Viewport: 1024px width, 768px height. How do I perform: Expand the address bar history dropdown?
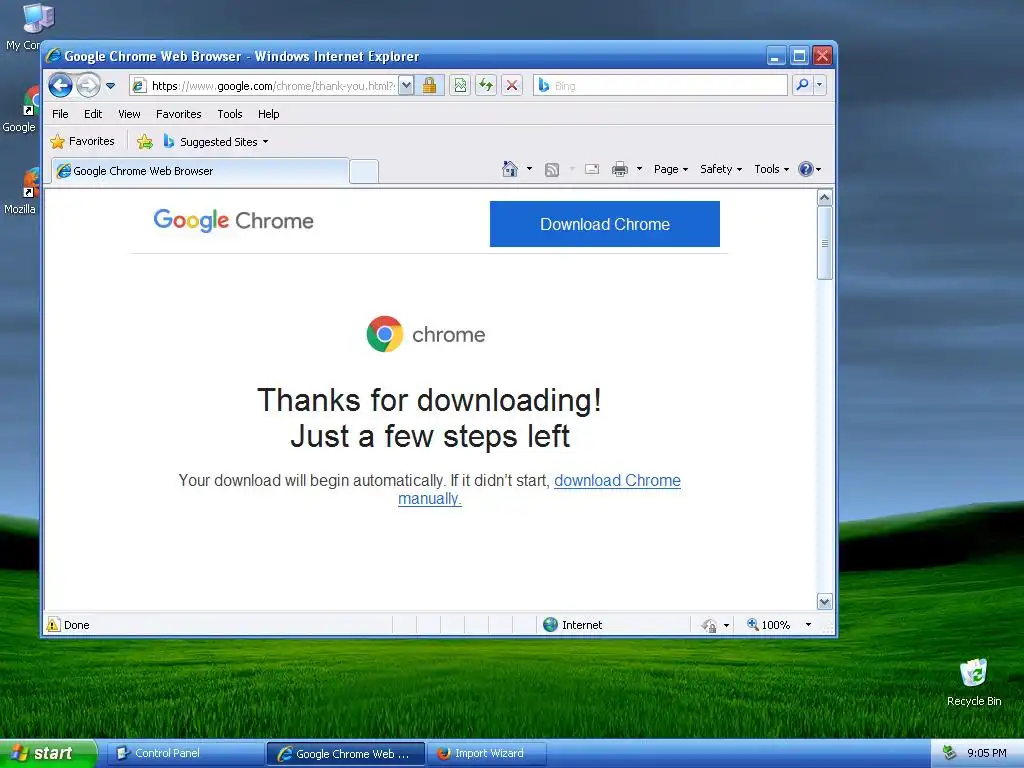(x=406, y=86)
